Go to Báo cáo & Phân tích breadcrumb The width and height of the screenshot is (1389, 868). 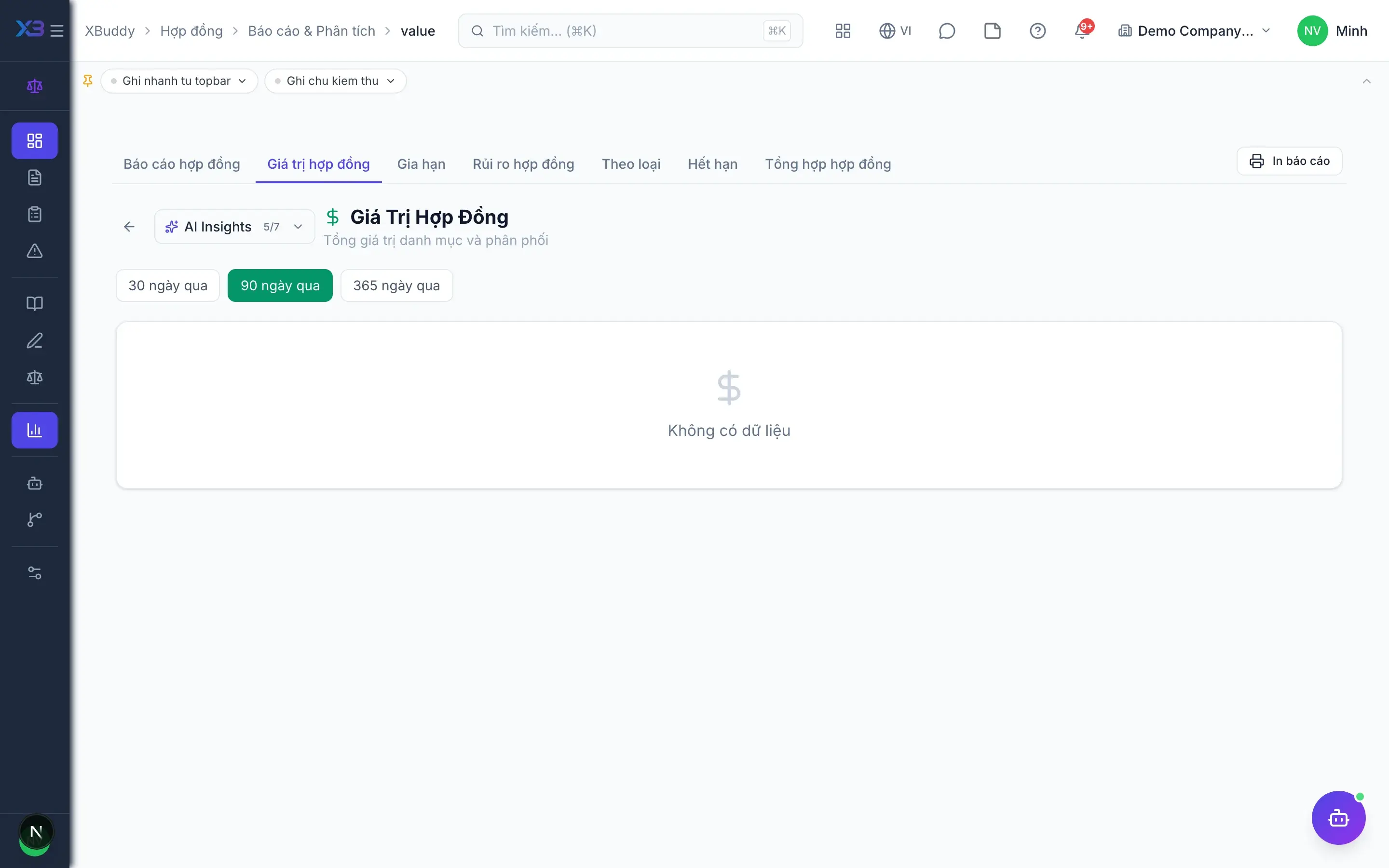(x=311, y=31)
